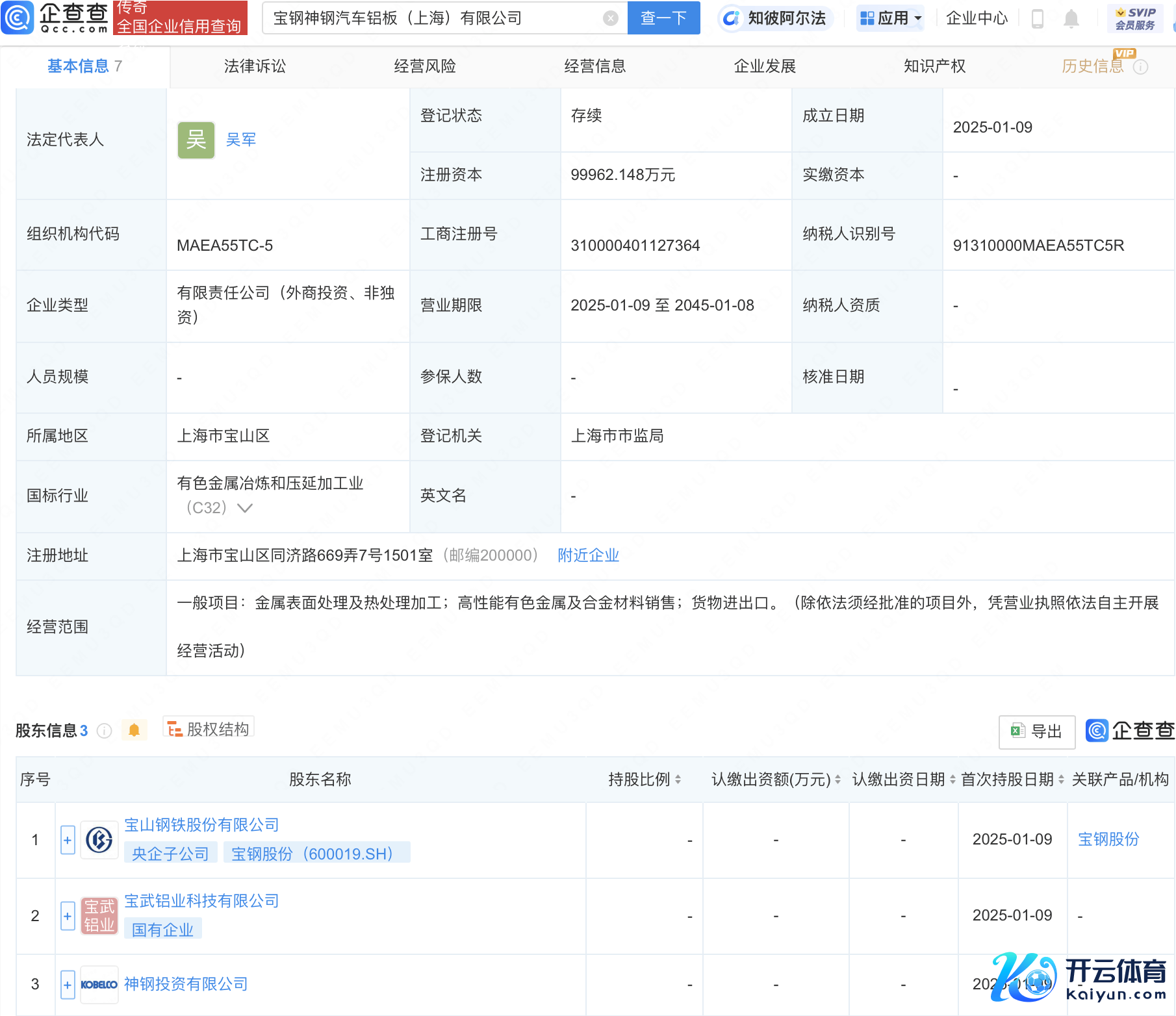Click the SVIP member services badge

pyautogui.click(x=1135, y=18)
